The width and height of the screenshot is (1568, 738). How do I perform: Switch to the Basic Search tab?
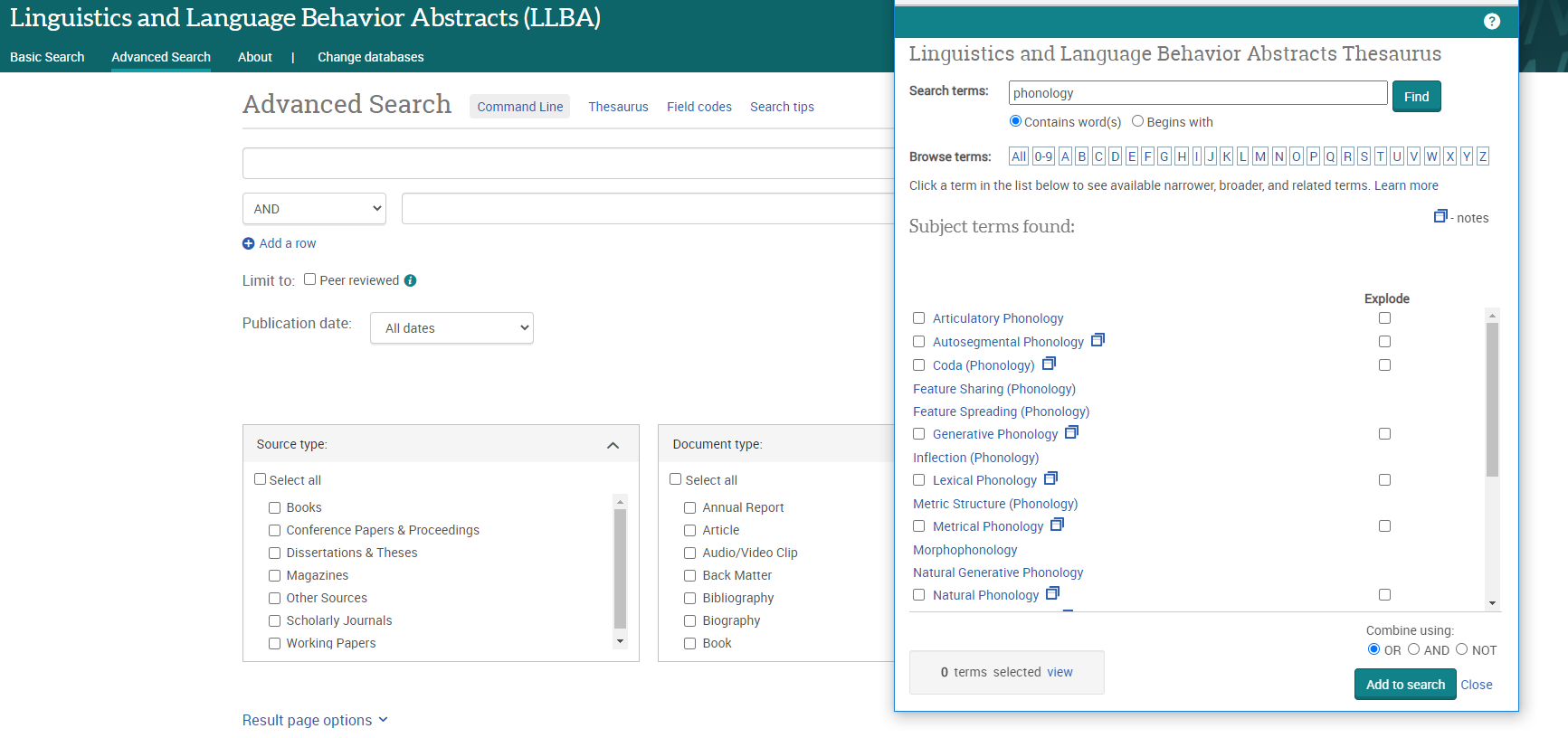(47, 57)
